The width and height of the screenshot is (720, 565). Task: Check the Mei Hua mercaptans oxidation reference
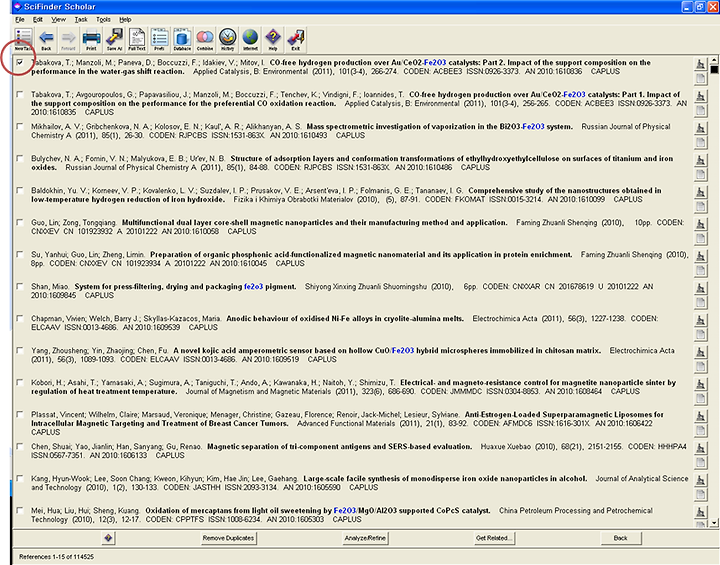[20, 510]
